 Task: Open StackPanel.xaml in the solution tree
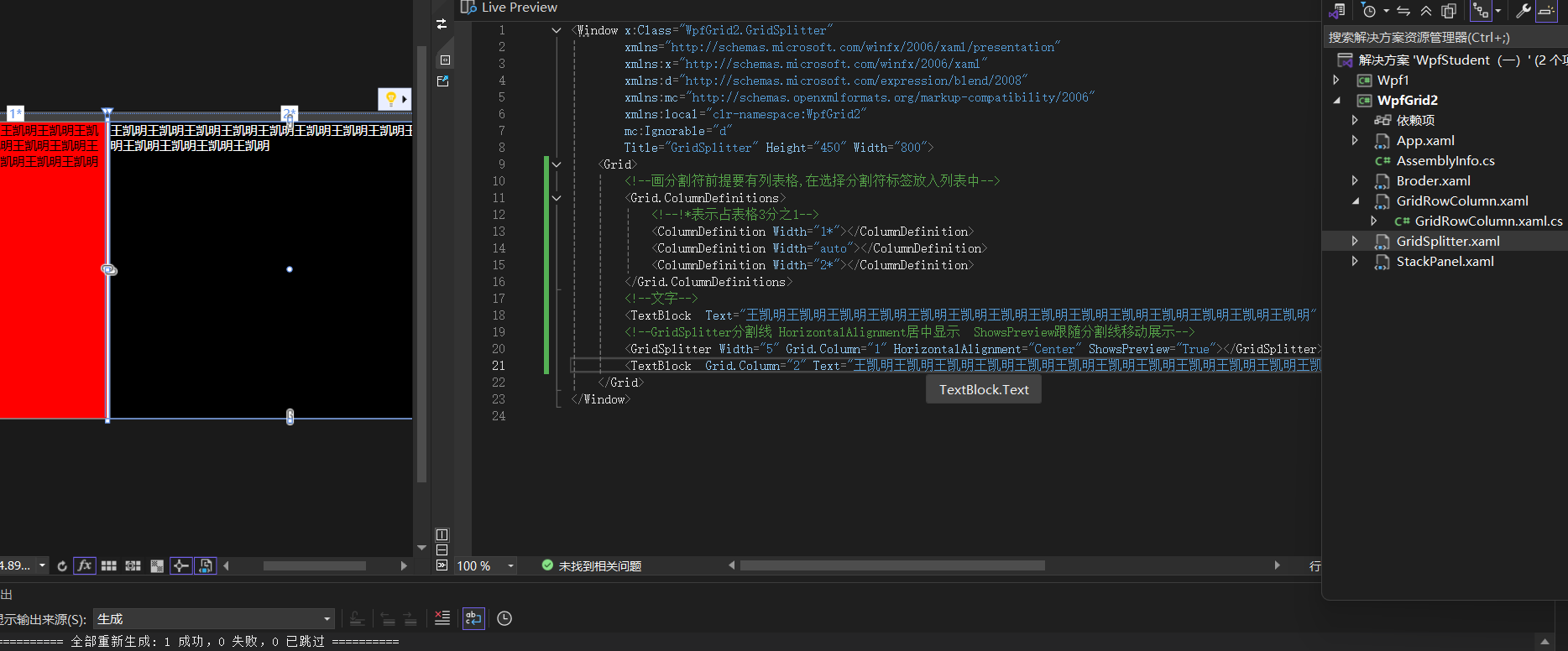pos(1445,262)
